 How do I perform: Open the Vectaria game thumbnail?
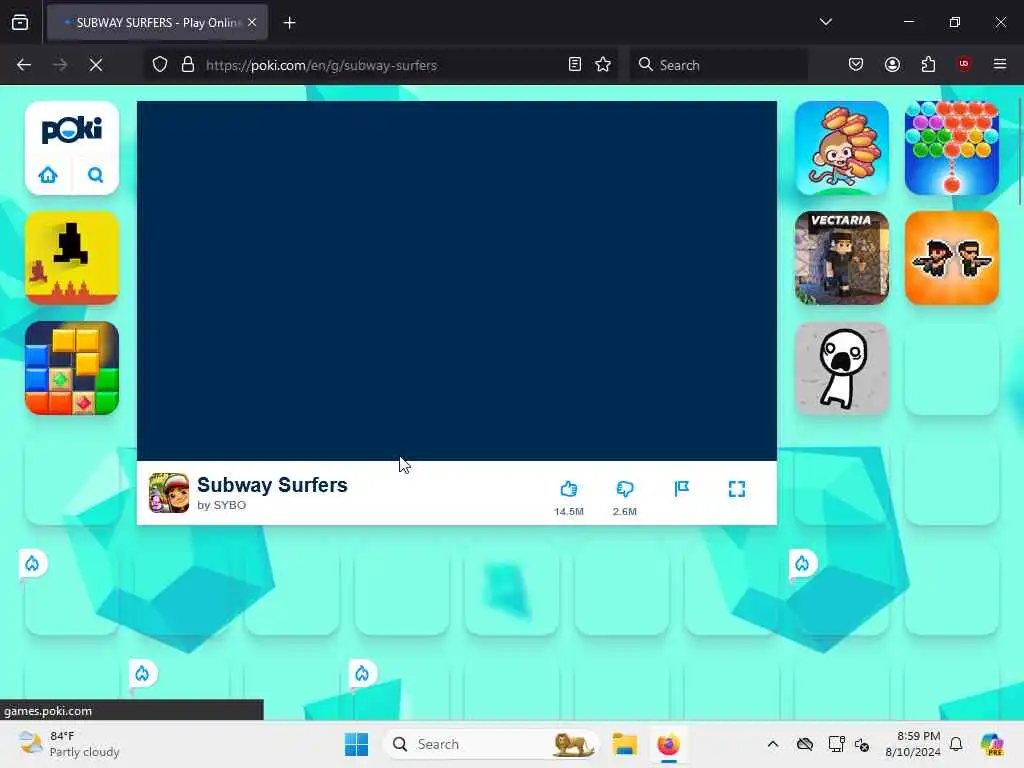842,258
